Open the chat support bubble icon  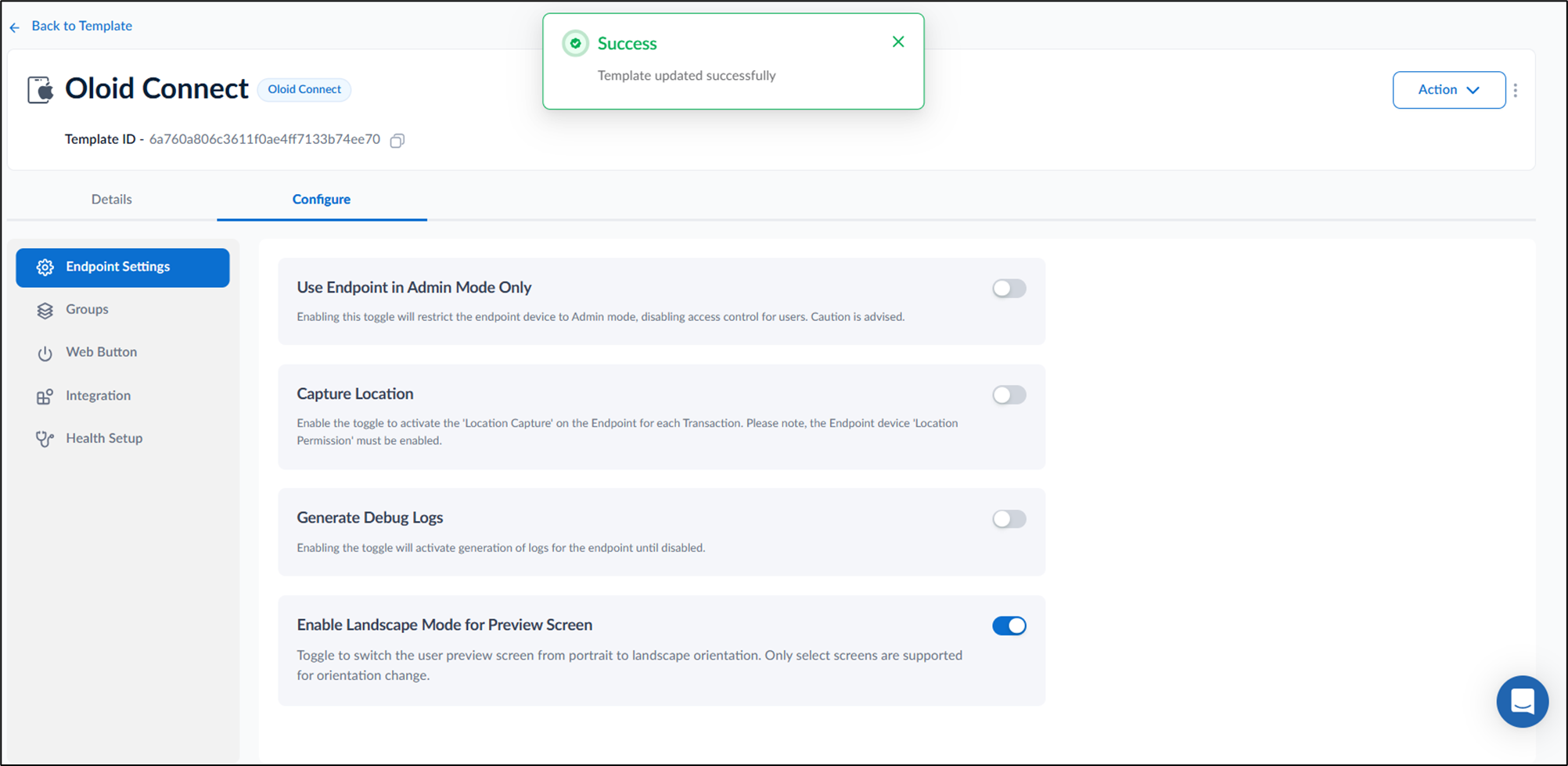(1523, 702)
